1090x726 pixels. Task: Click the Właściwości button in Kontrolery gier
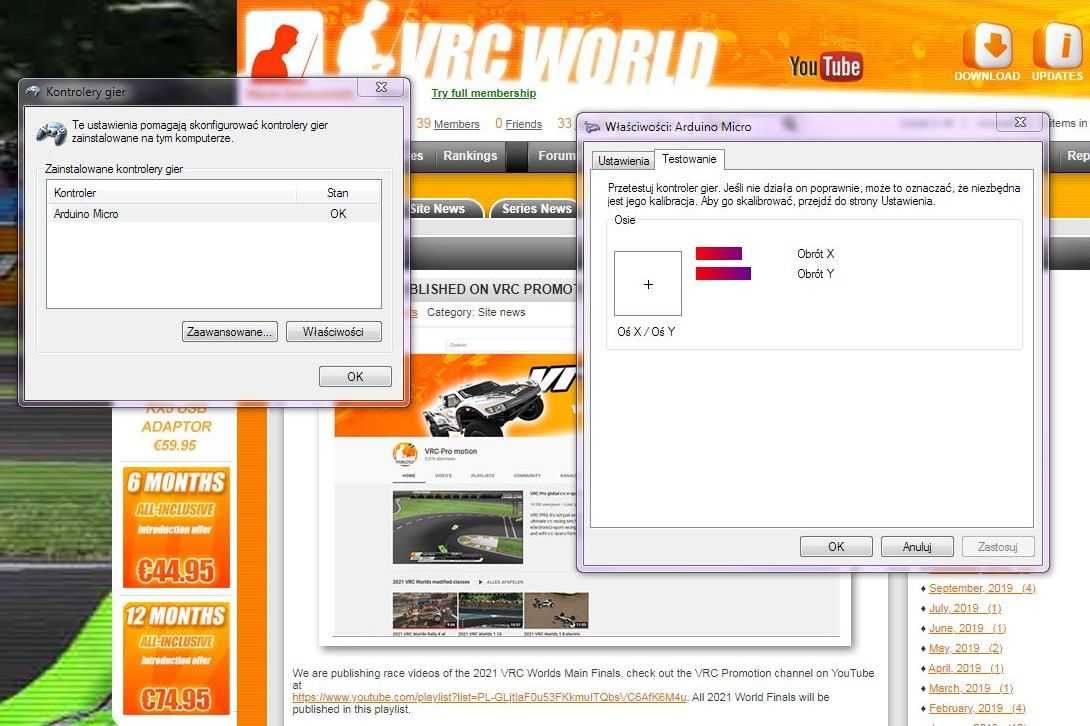point(333,332)
